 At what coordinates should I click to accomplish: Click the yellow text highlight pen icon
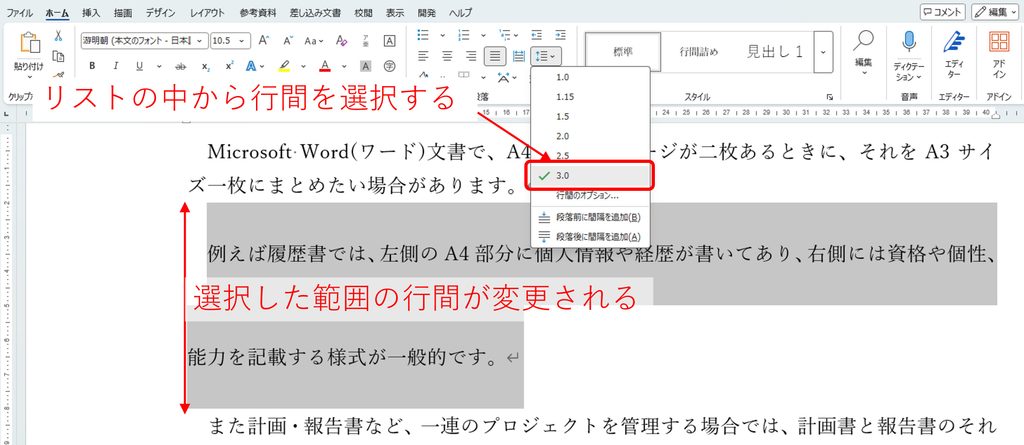[x=284, y=66]
